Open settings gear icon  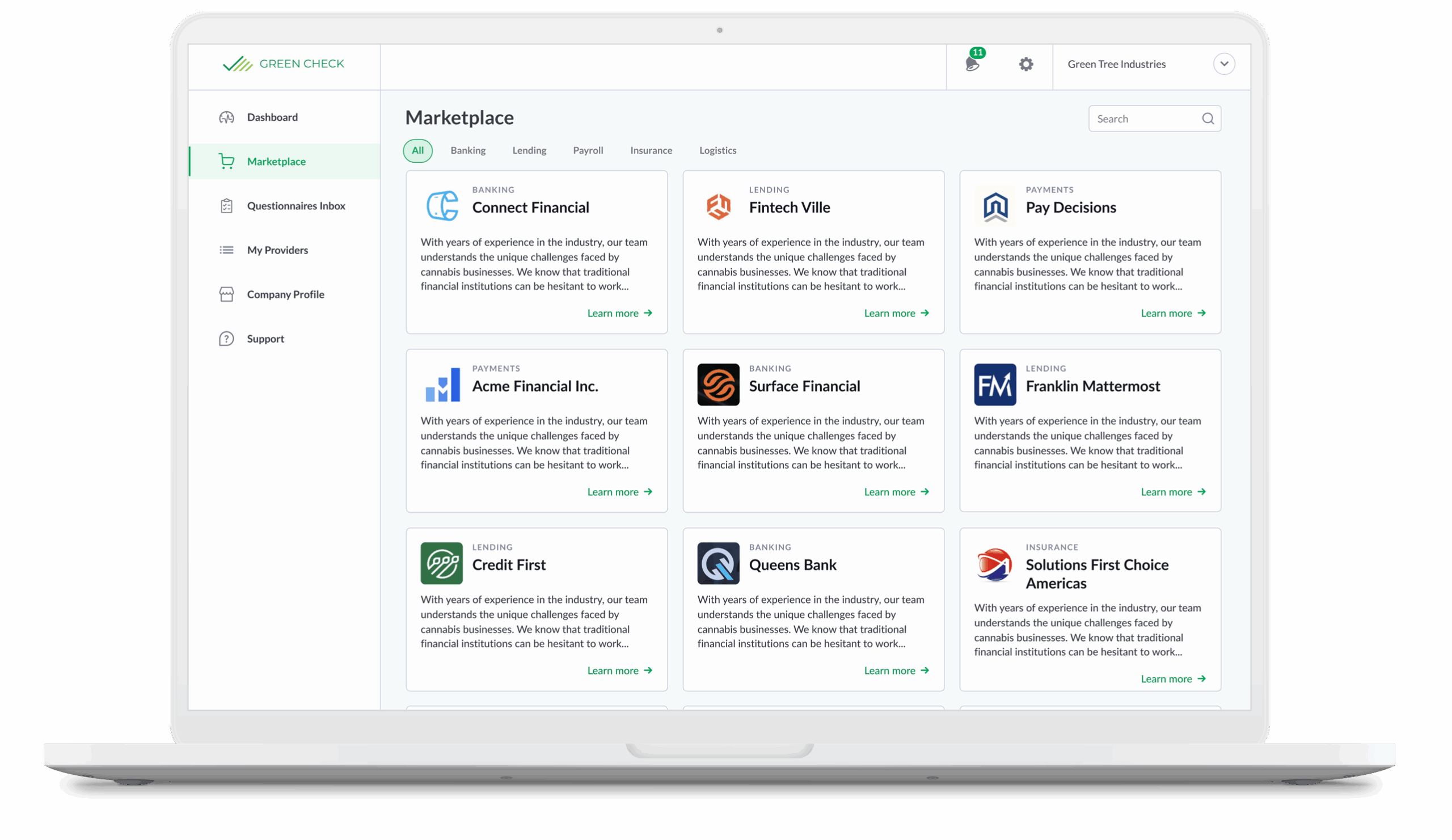click(1025, 64)
